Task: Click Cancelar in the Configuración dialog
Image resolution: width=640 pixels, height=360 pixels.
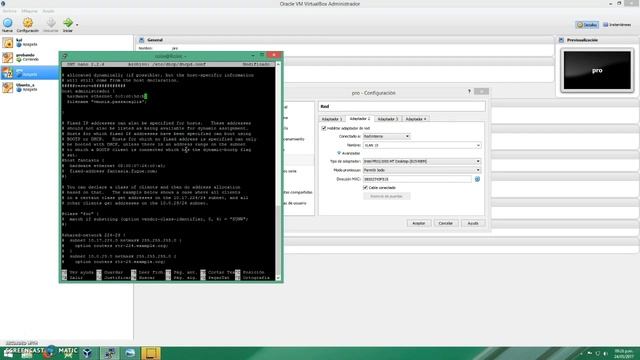Action: pyautogui.click(x=446, y=223)
